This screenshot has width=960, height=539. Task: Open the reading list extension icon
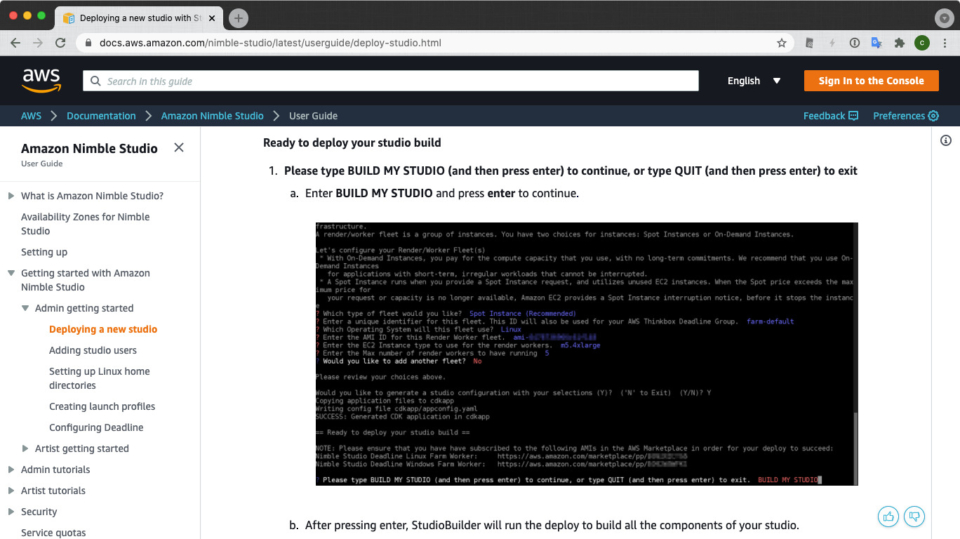click(x=809, y=43)
